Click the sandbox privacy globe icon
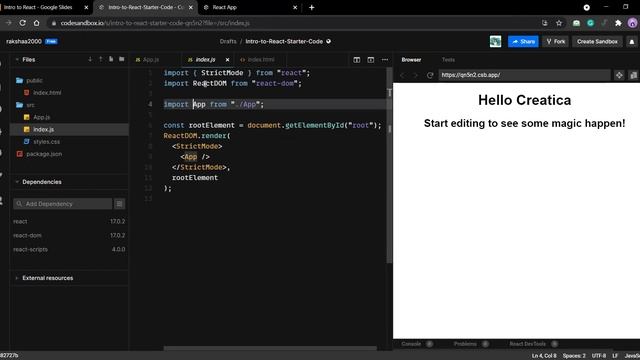 click(329, 41)
